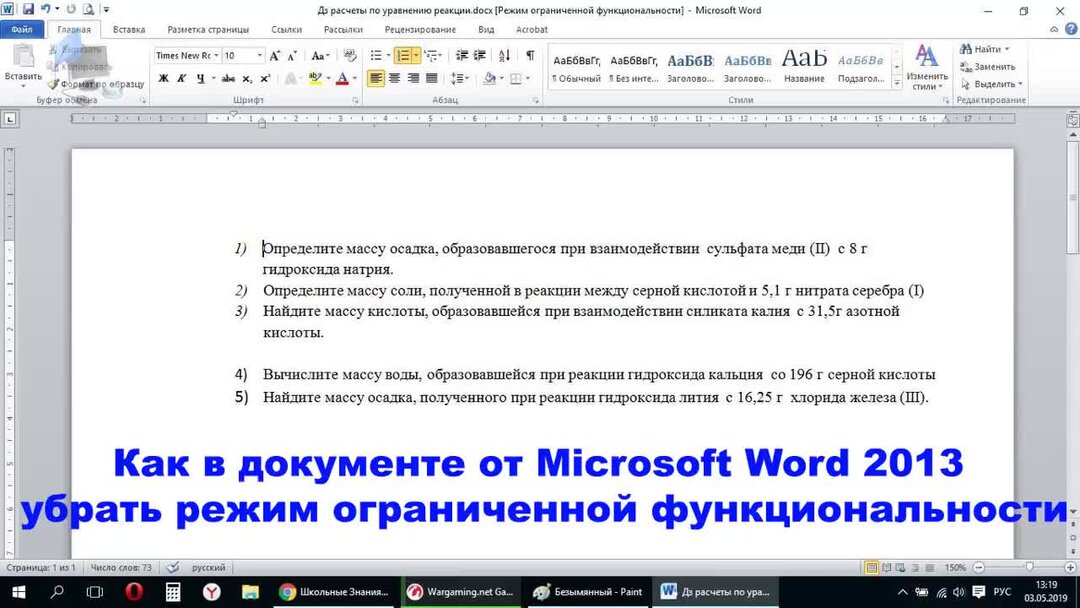The width and height of the screenshot is (1080, 608).
Task: Apply red font color A
Action: coord(342,78)
